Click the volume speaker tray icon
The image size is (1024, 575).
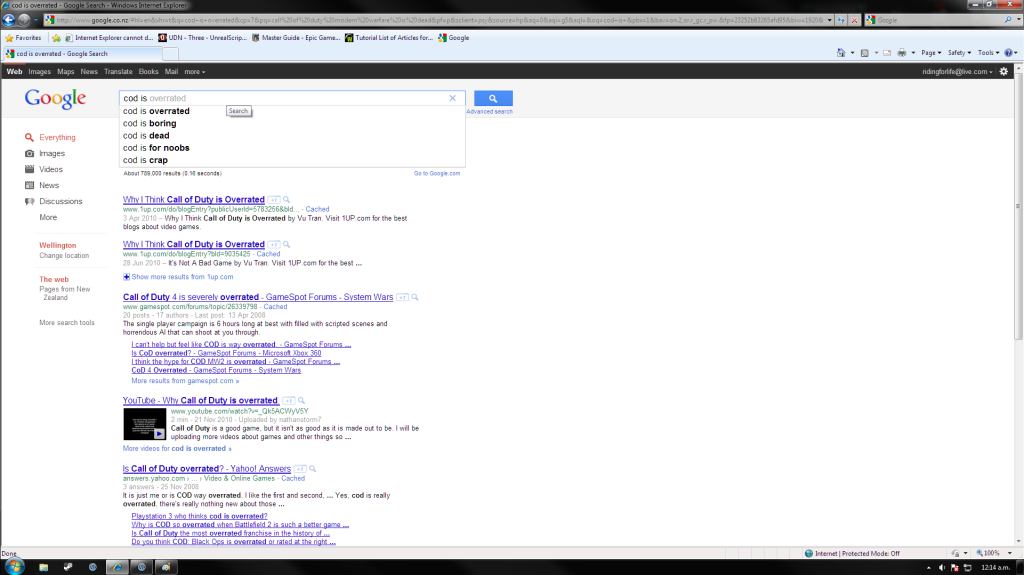click(x=942, y=568)
